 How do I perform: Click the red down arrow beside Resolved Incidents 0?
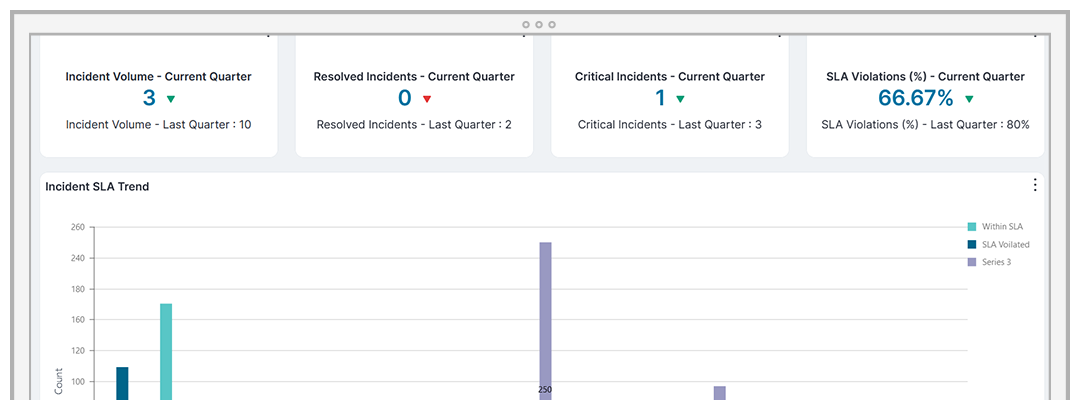coord(426,99)
